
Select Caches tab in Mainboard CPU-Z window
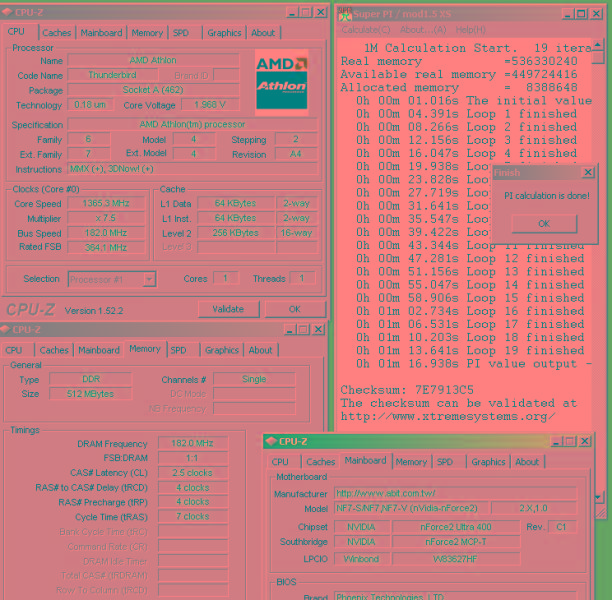click(x=320, y=462)
